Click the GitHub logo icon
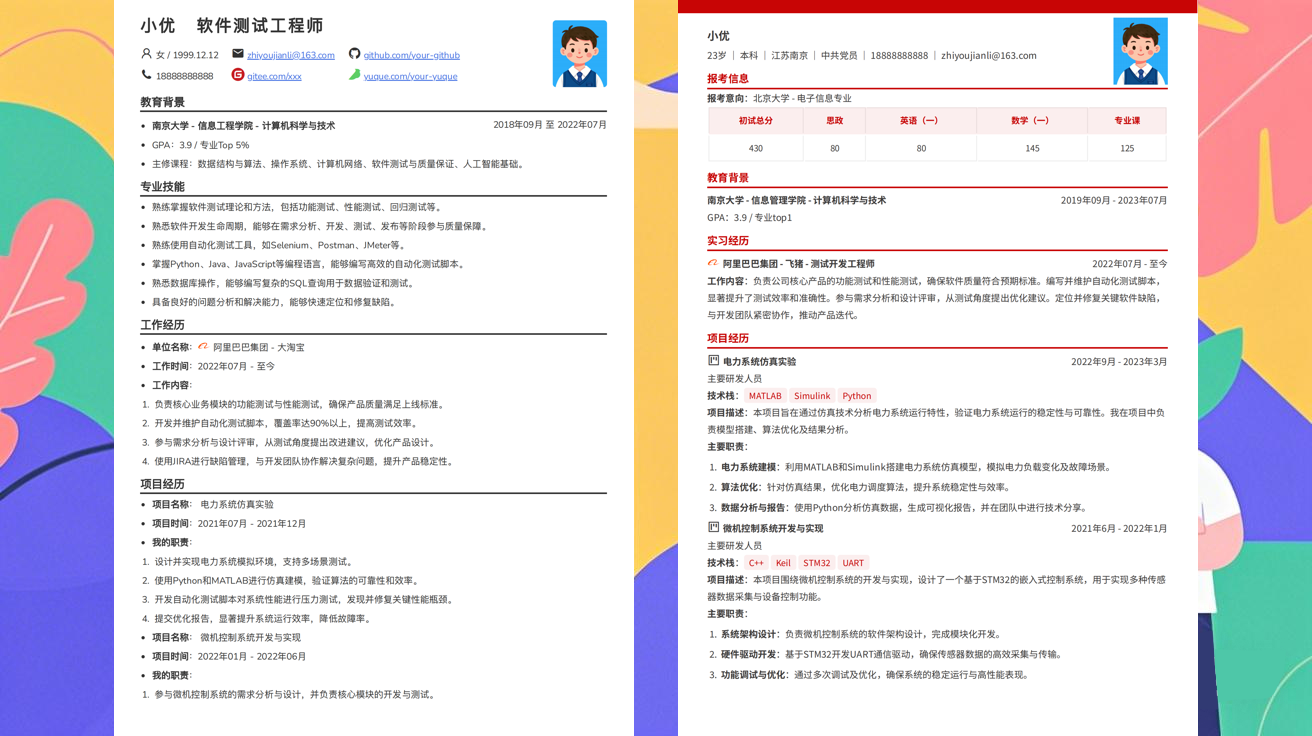1312x736 pixels. (x=354, y=54)
